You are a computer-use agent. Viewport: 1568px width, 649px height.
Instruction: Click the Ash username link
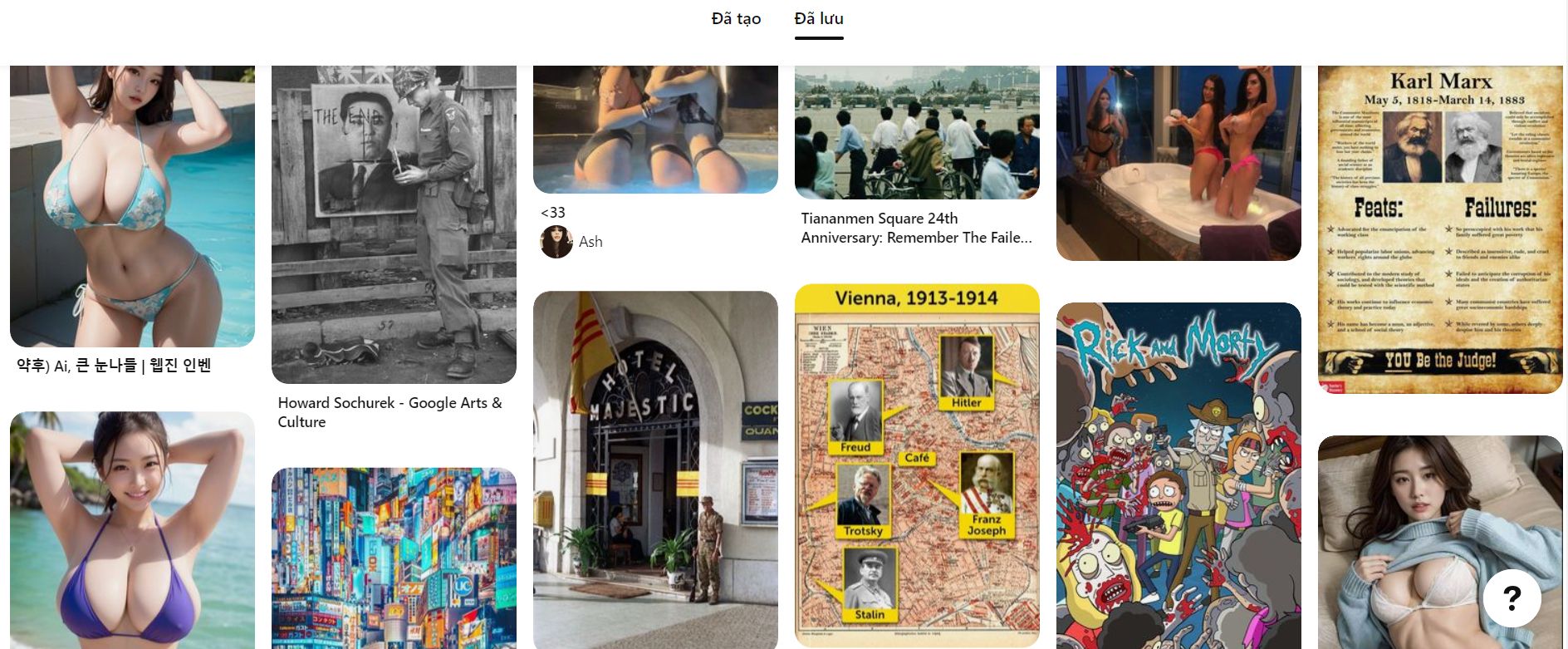tap(590, 242)
